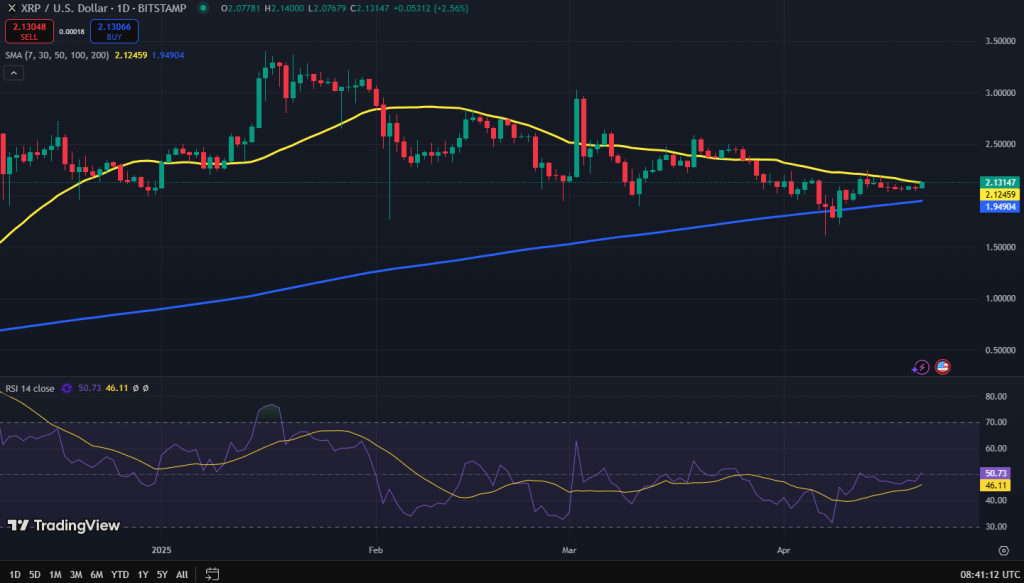Open the go-to-date calendar icon
1024x583 pixels.
tap(212, 575)
